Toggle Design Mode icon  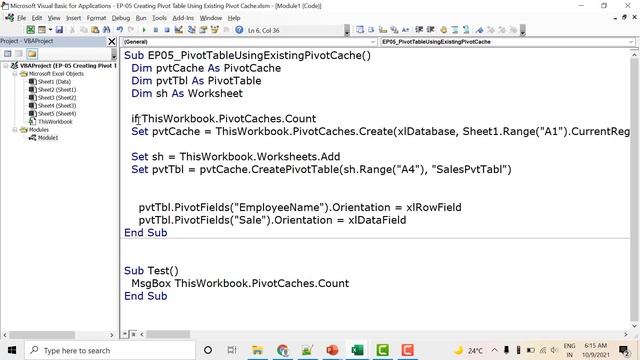click(178, 30)
